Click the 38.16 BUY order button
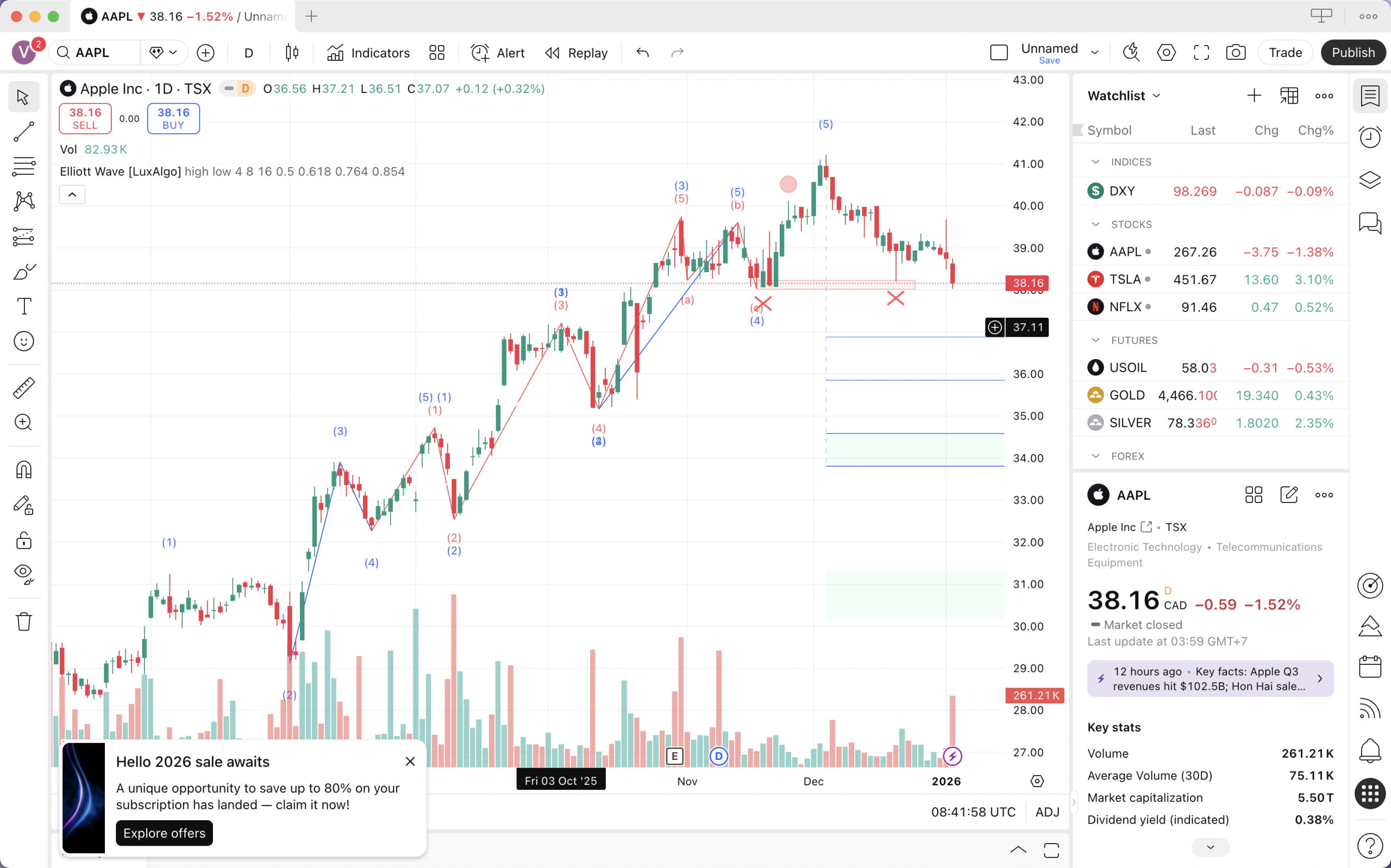1391x868 pixels. [x=173, y=118]
